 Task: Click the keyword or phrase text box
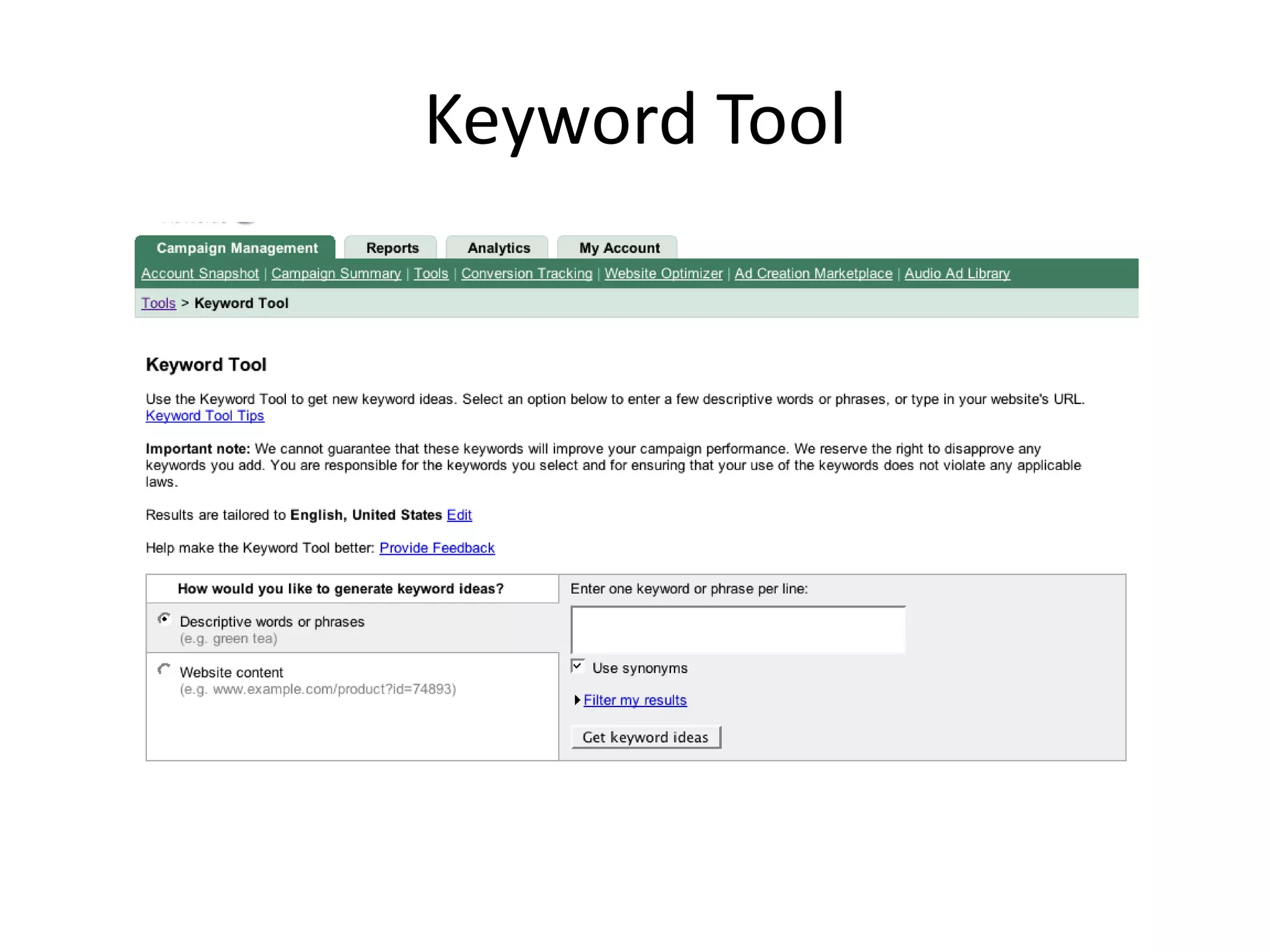coord(738,630)
